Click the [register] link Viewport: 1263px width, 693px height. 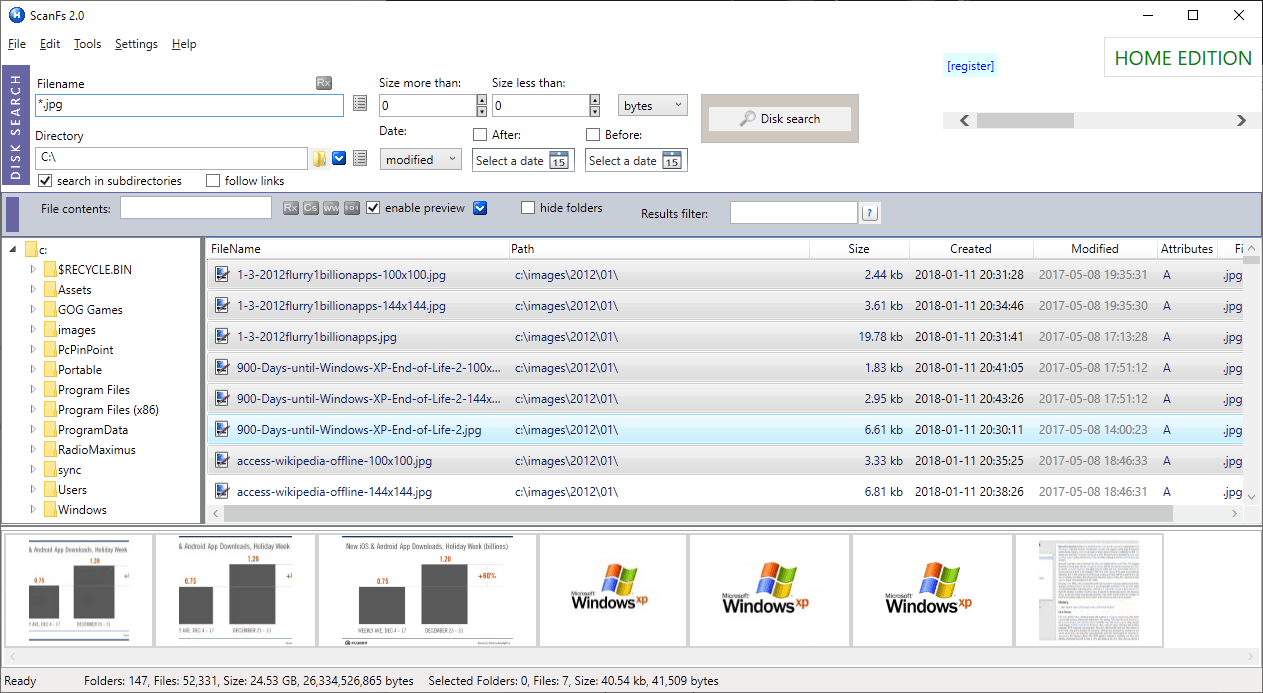[x=970, y=66]
